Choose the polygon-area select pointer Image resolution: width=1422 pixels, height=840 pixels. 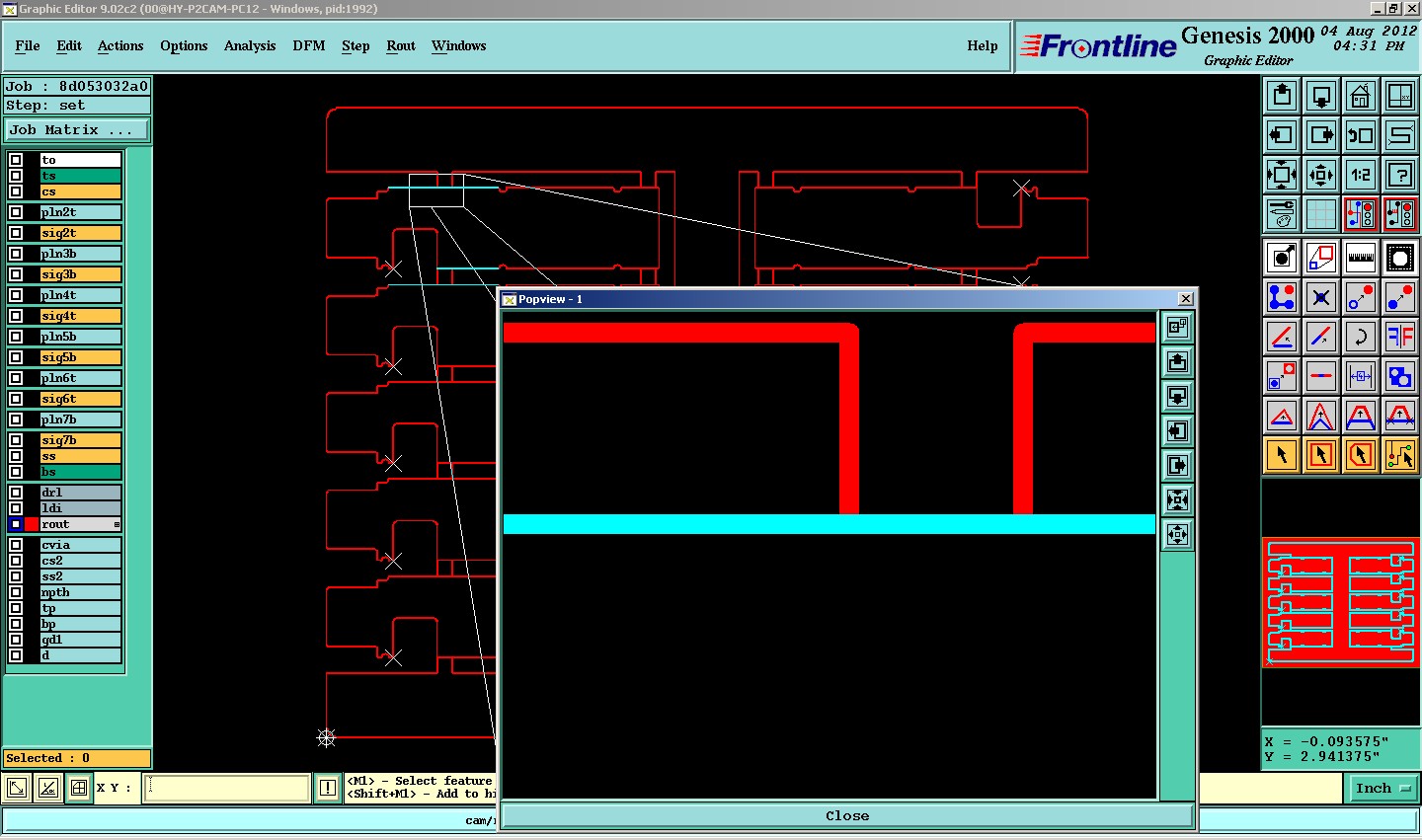[x=1361, y=455]
